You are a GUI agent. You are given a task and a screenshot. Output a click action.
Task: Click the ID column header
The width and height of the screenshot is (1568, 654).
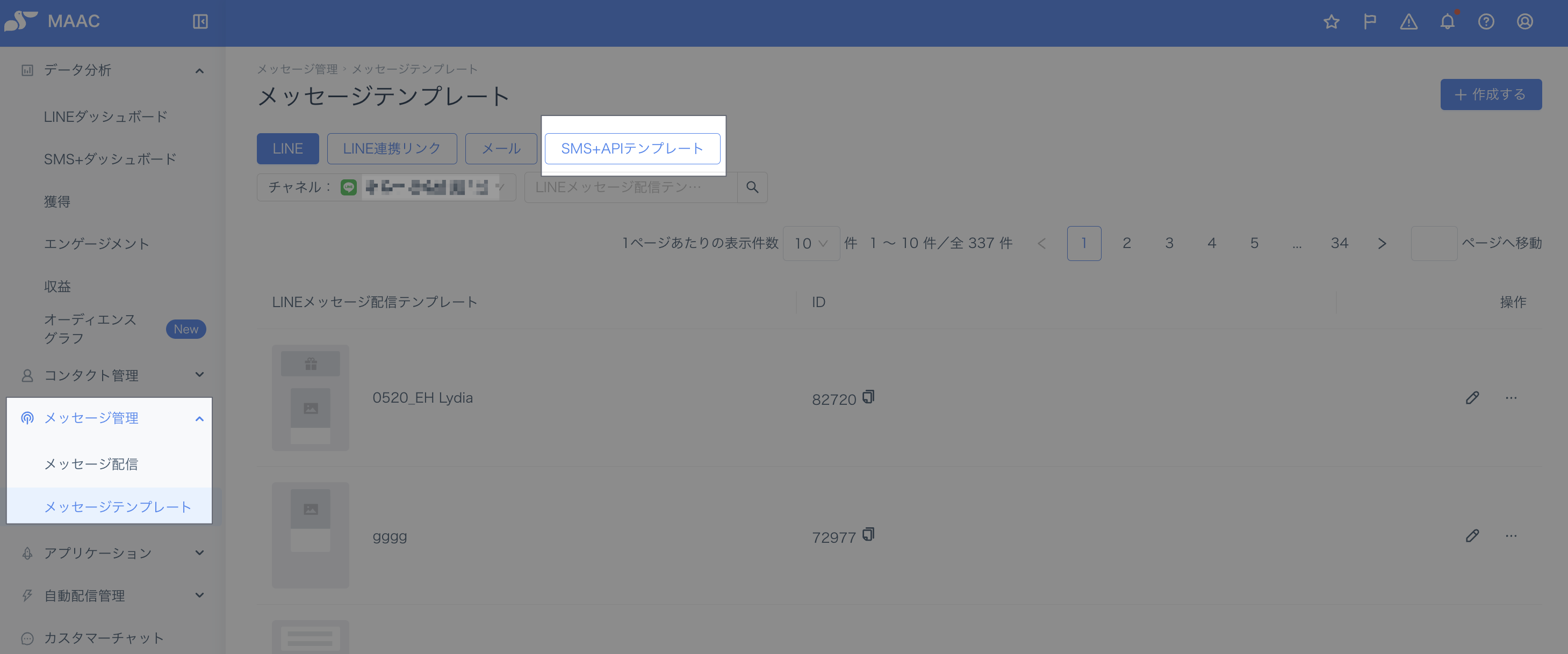point(819,302)
